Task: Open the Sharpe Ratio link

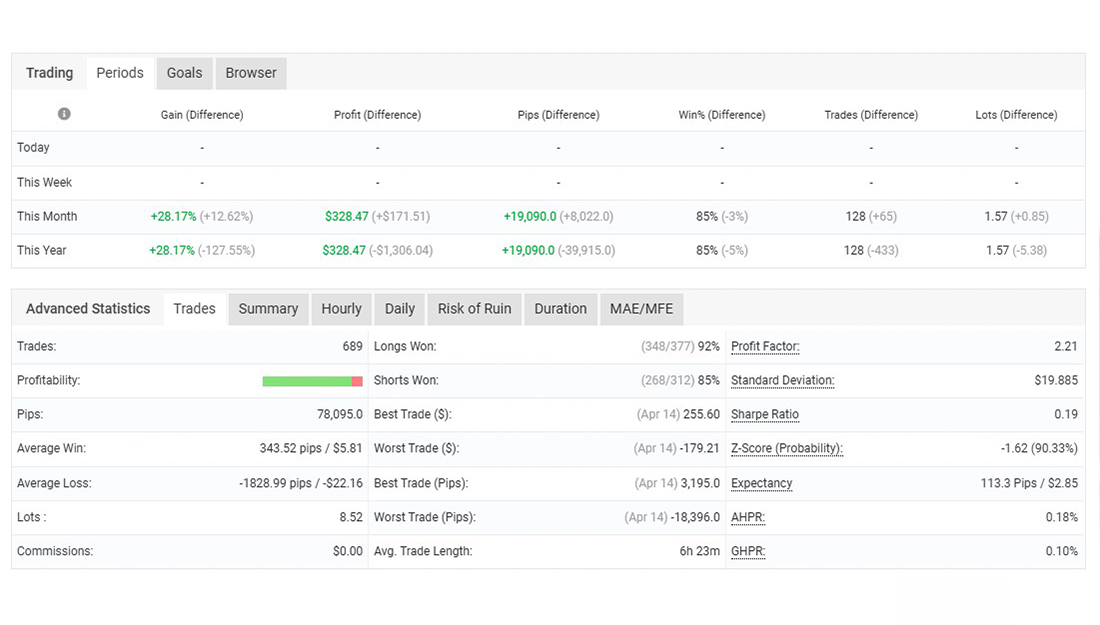Action: pos(765,414)
